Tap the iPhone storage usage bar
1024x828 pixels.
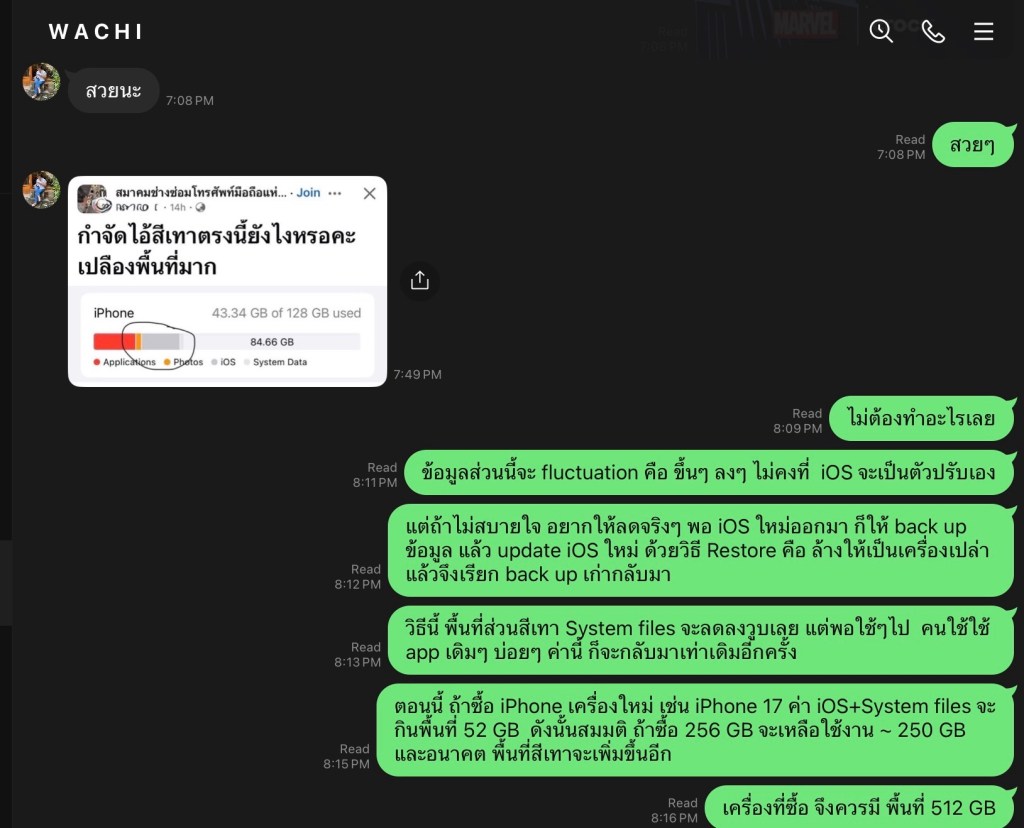227,341
